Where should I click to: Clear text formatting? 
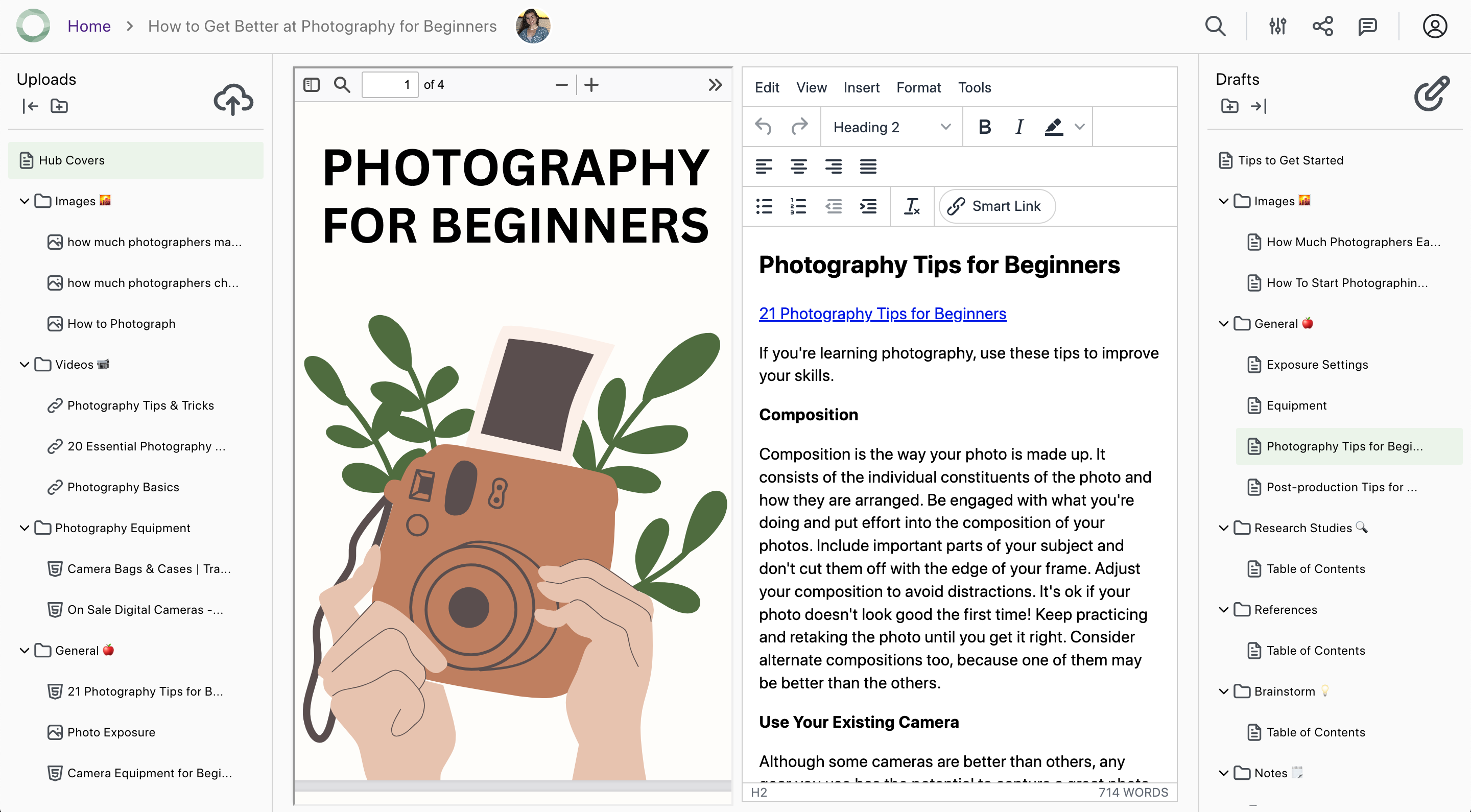[x=912, y=206]
